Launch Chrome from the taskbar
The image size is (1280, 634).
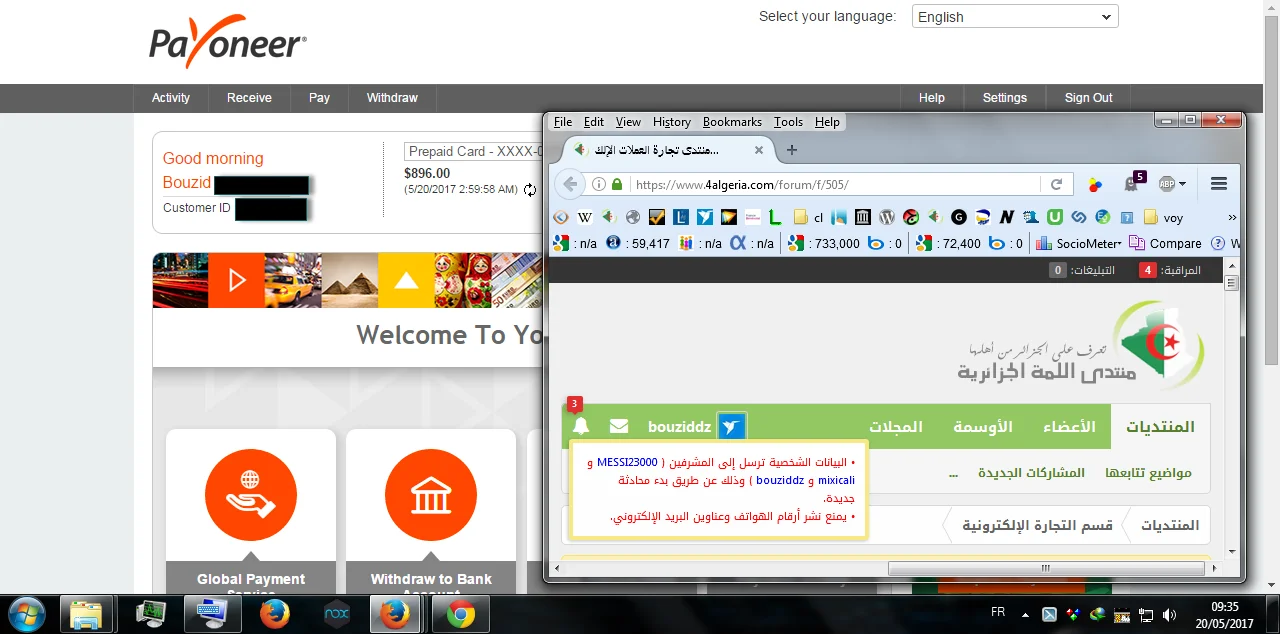pos(460,613)
